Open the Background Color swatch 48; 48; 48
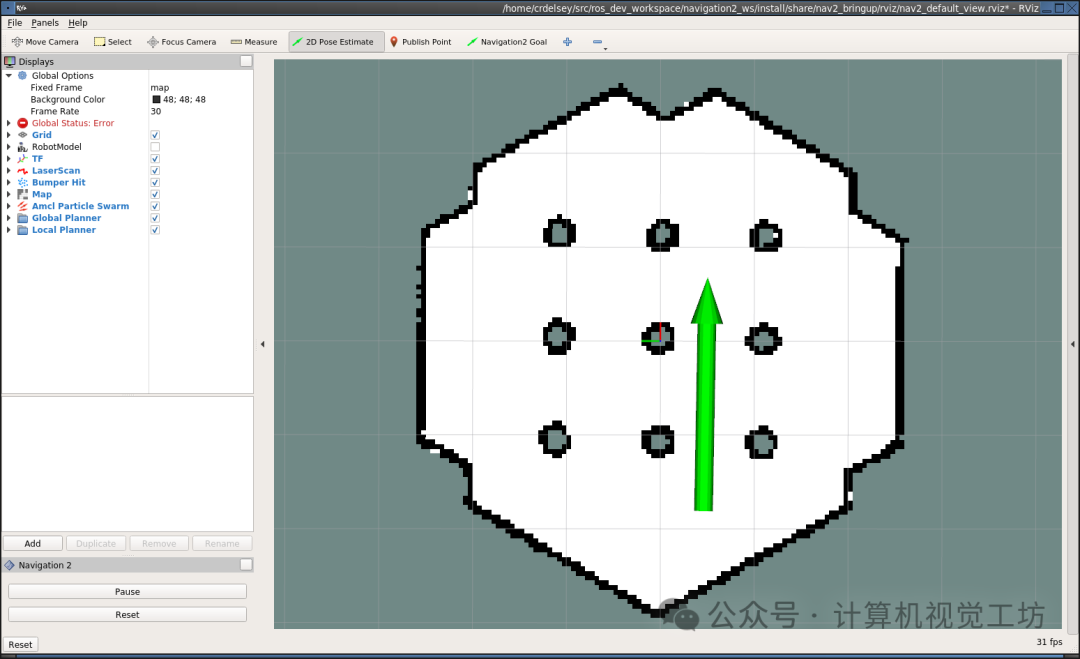 pyautogui.click(x=156, y=99)
